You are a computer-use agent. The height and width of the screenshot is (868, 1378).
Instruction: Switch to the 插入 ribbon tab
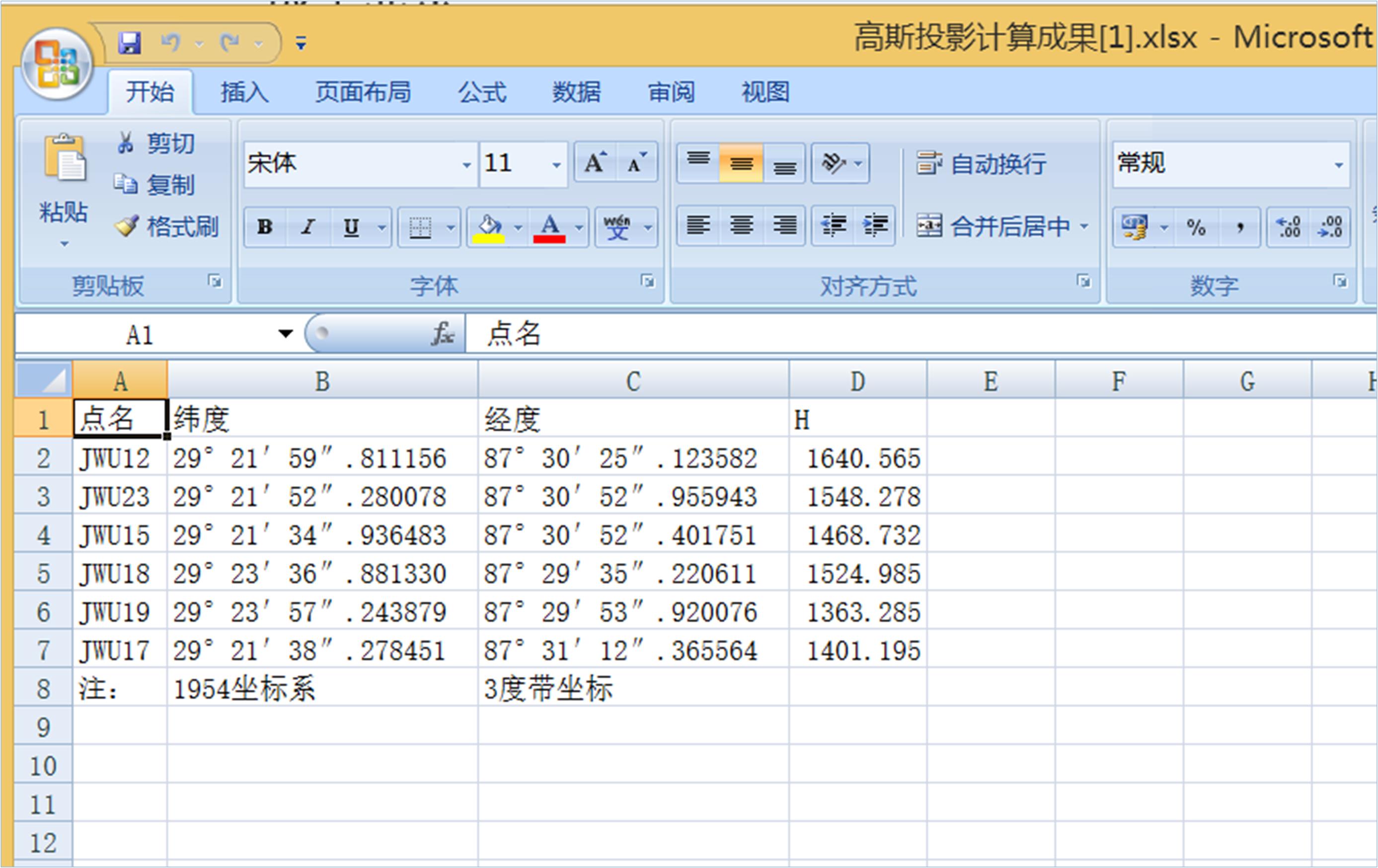(244, 92)
